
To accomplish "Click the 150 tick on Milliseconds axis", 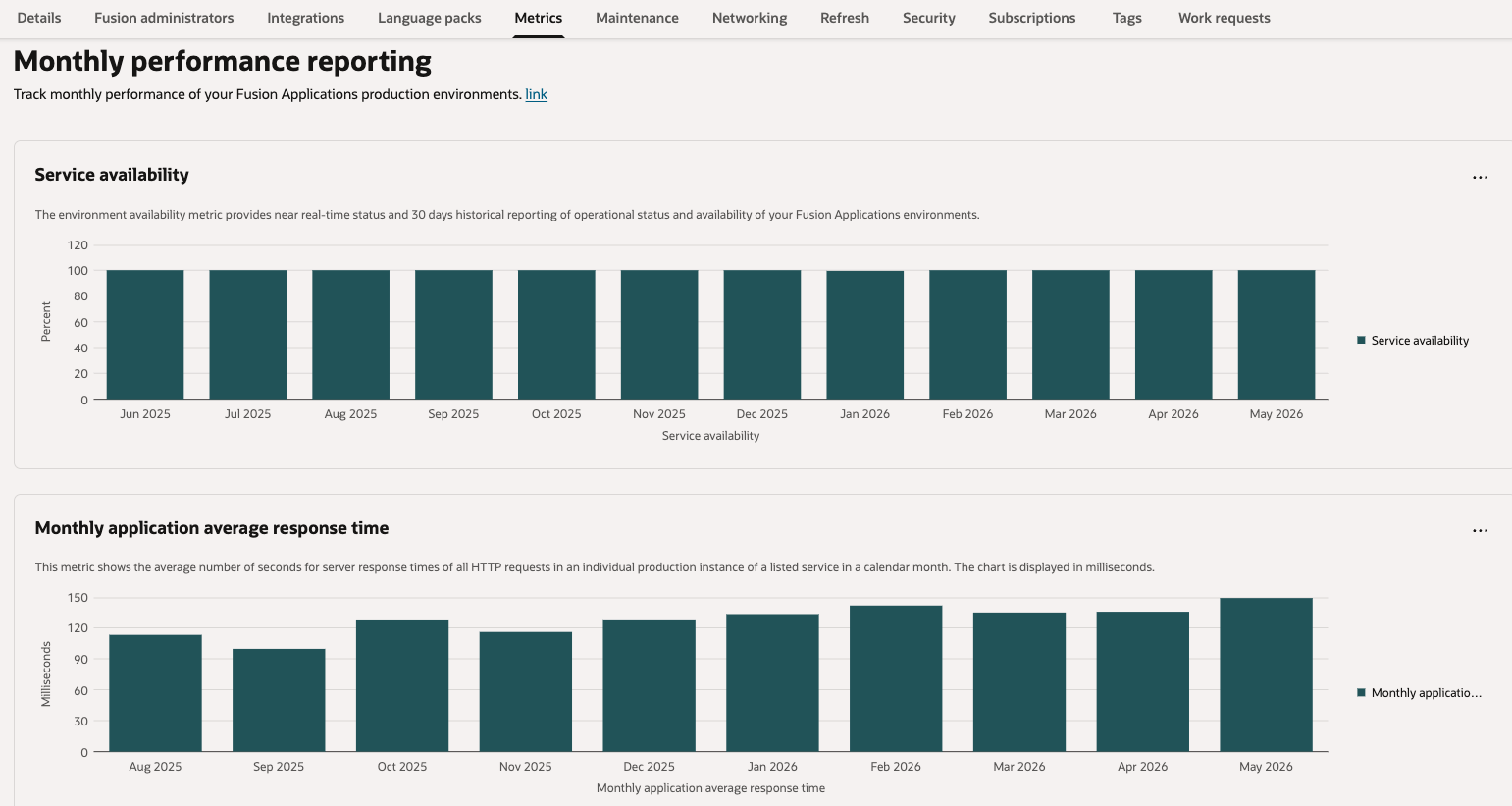I will (78, 598).
